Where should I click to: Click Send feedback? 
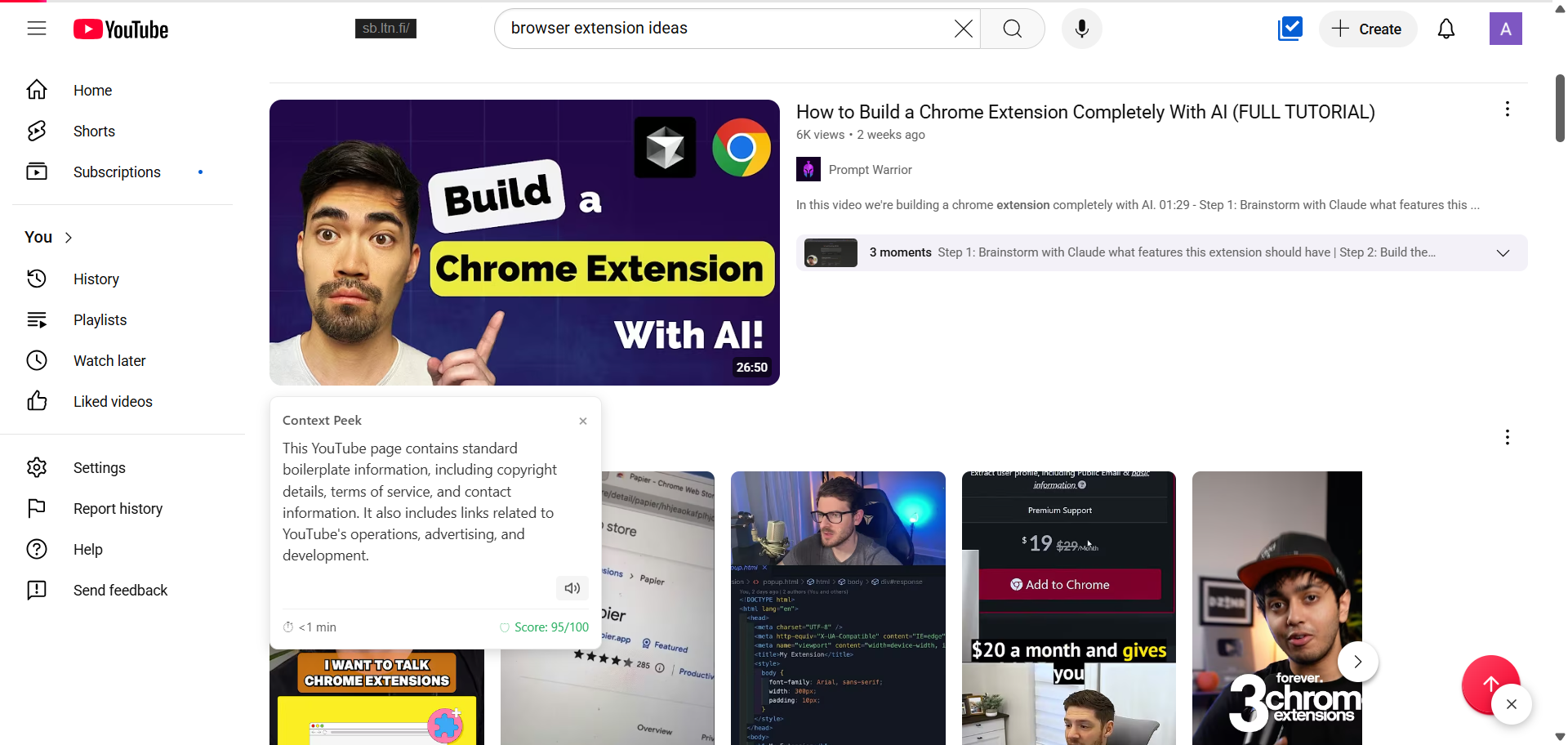122,590
